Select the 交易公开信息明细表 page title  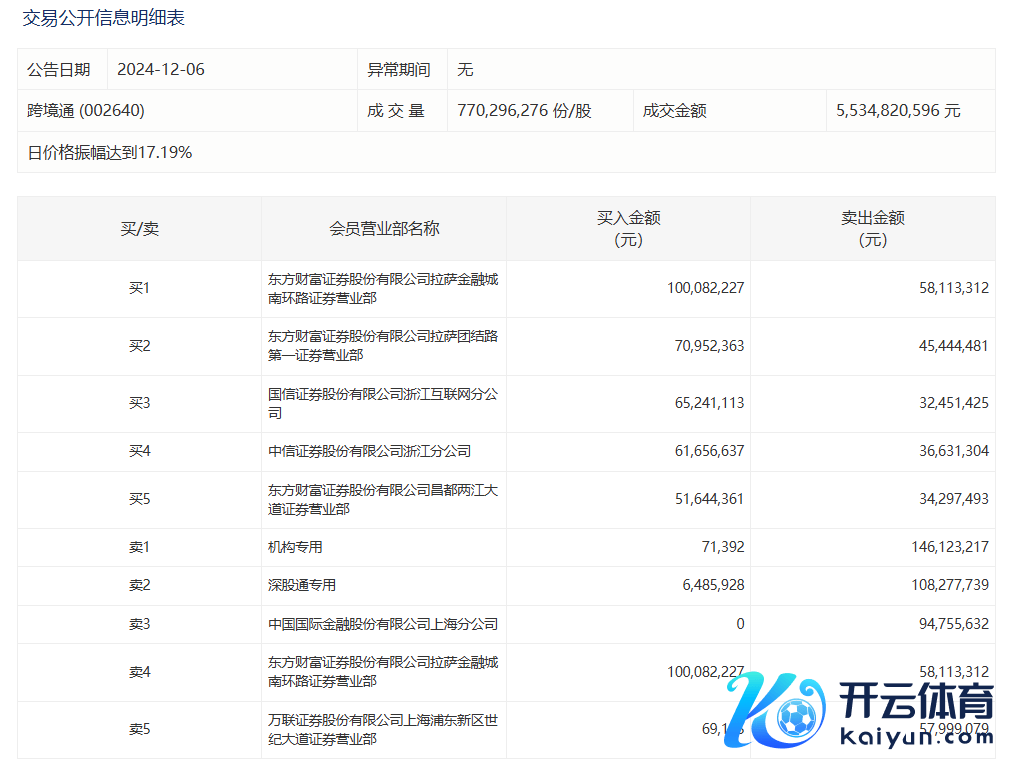[103, 18]
